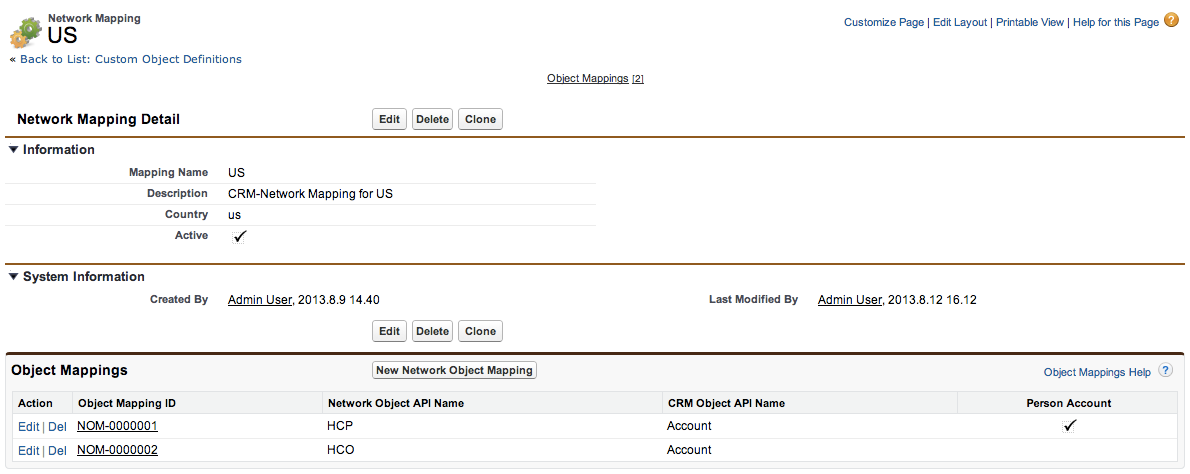Open Printable View
The height and width of the screenshot is (474, 1190).
point(1029,22)
